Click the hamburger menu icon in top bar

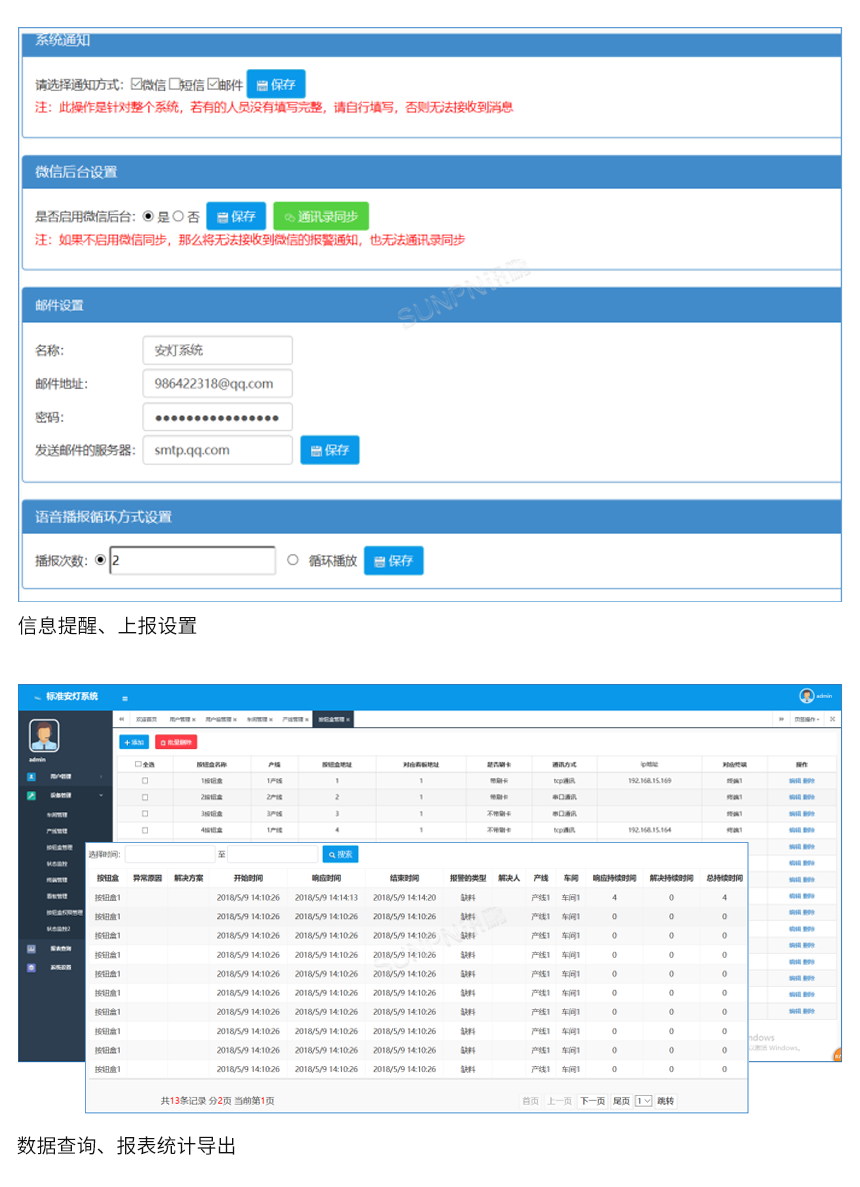[124, 698]
